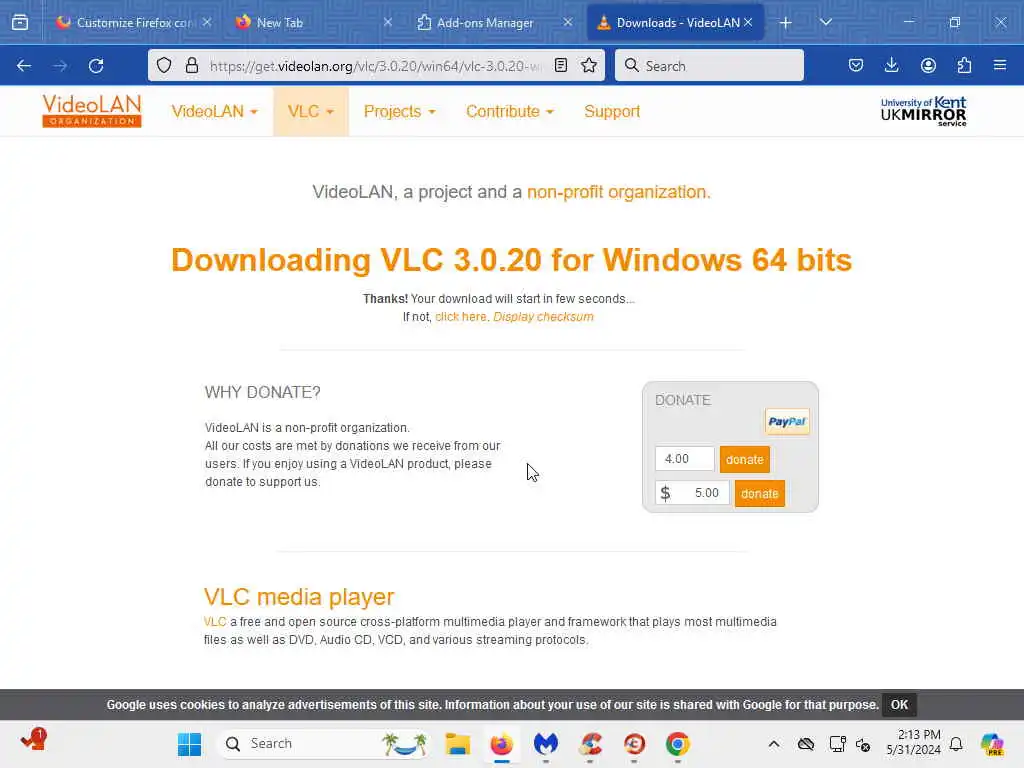Screen dimensions: 1024x768
Task: Open the VLC media player heading link
Action: (299, 597)
